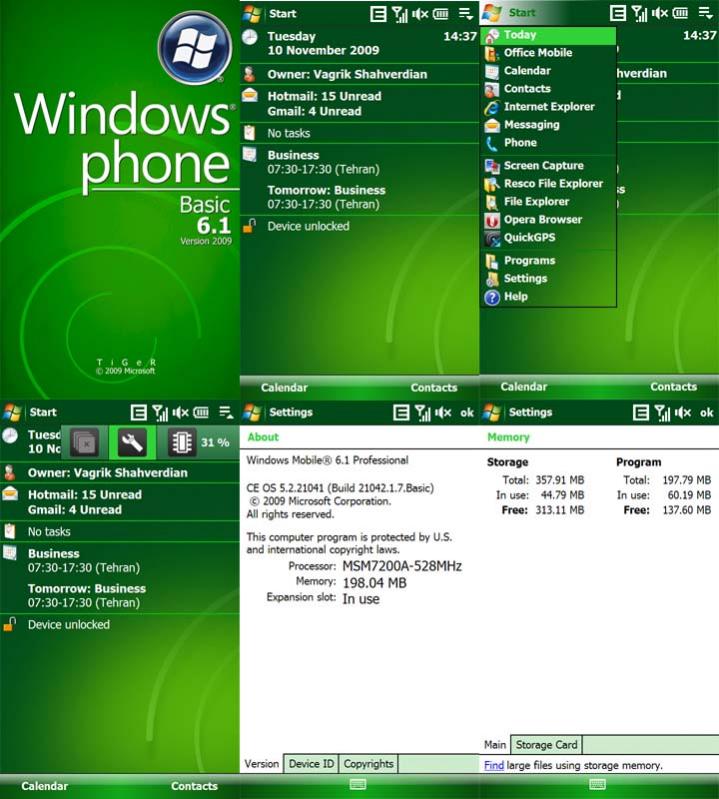Open Phone from the Start menu
The image size is (719, 799).
pyautogui.click(x=548, y=143)
